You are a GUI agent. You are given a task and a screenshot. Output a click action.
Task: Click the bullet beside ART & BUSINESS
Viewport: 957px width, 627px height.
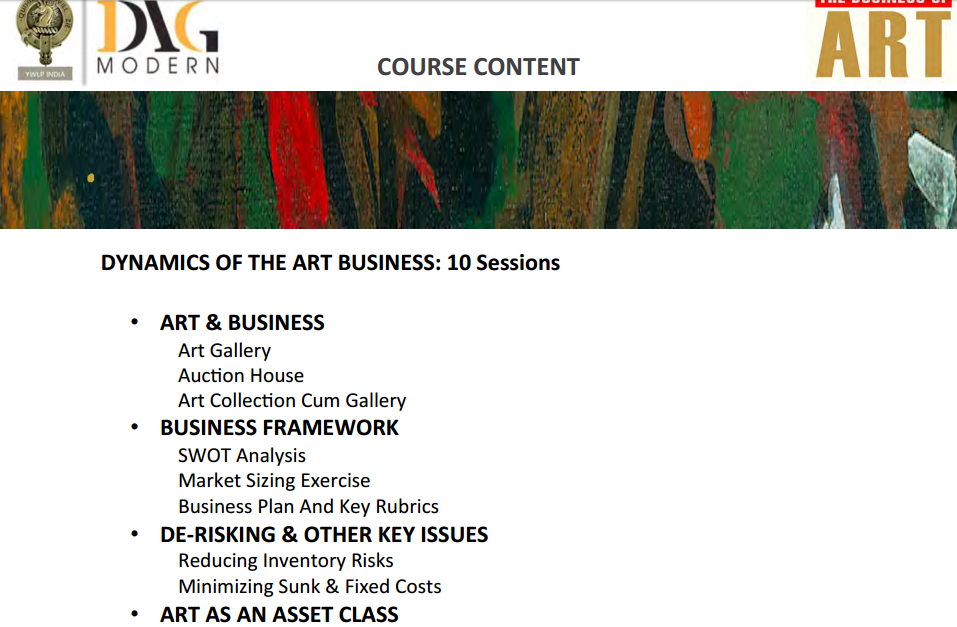pos(134,323)
